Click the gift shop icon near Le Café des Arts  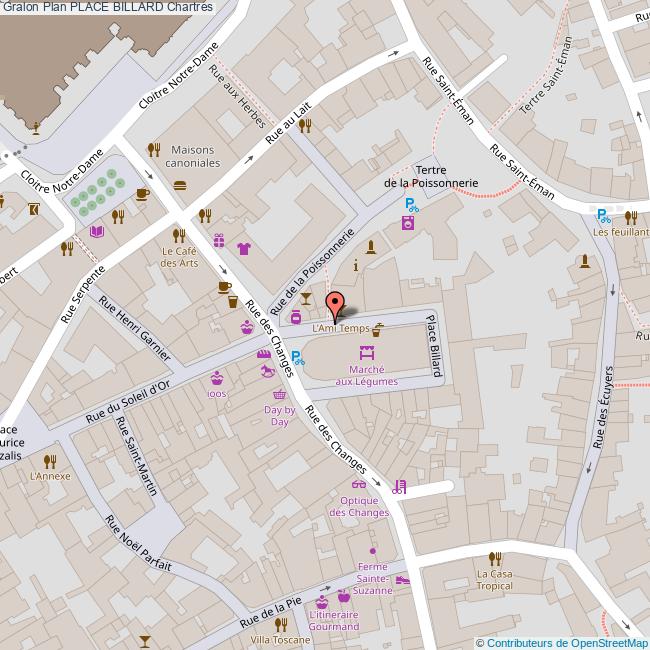219,240
